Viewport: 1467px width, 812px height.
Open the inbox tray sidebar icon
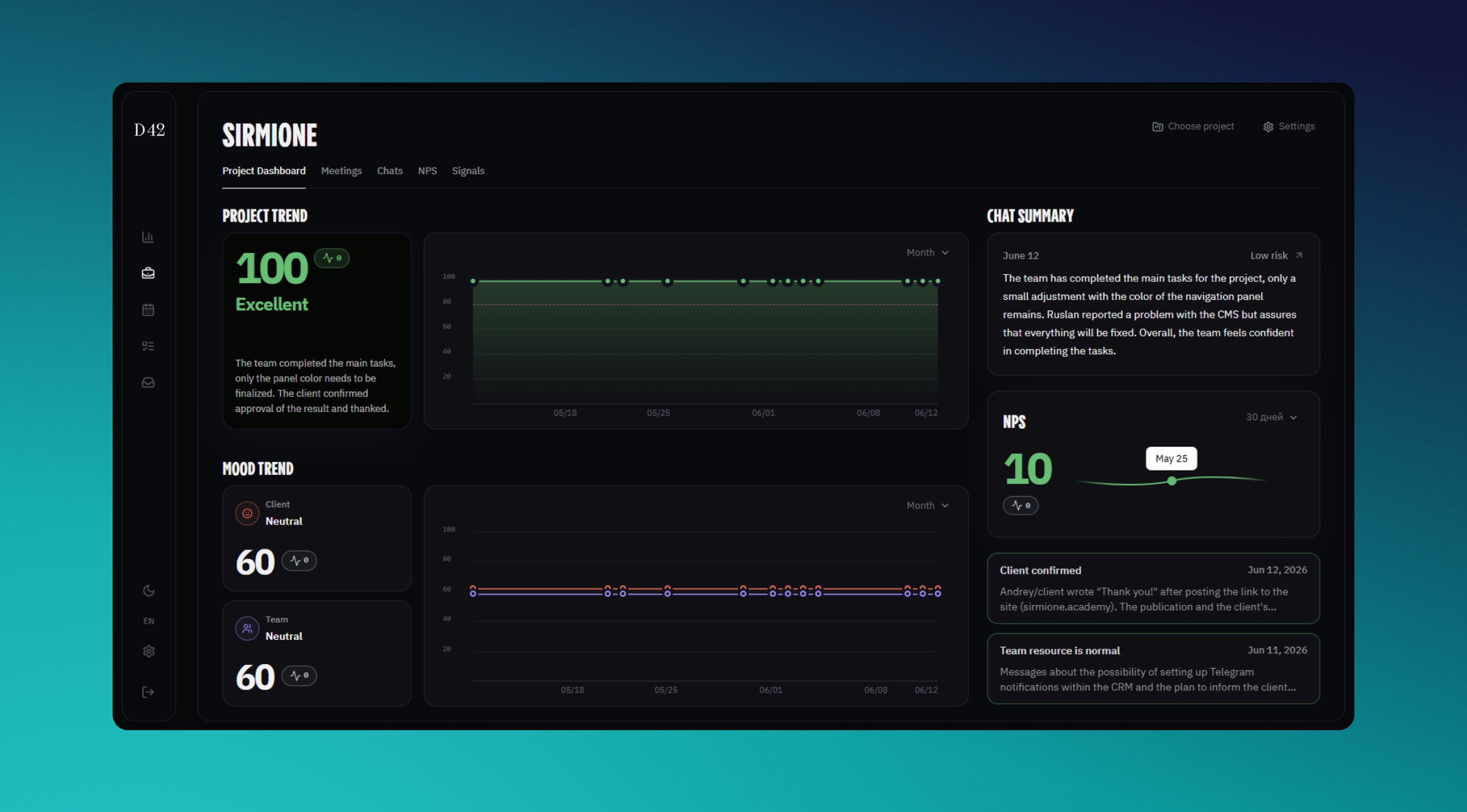148,382
